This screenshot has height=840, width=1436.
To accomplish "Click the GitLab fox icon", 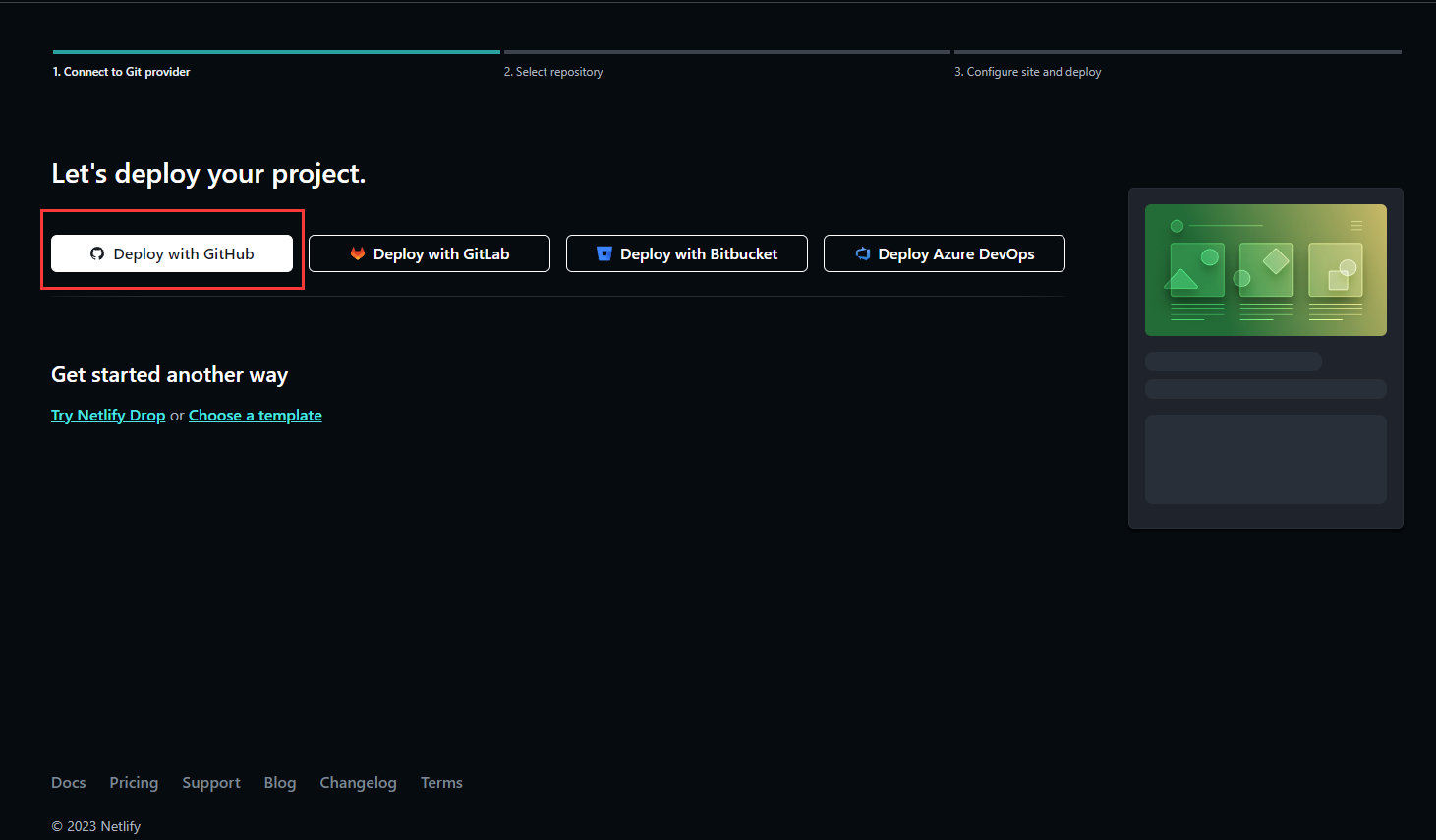I will click(356, 253).
